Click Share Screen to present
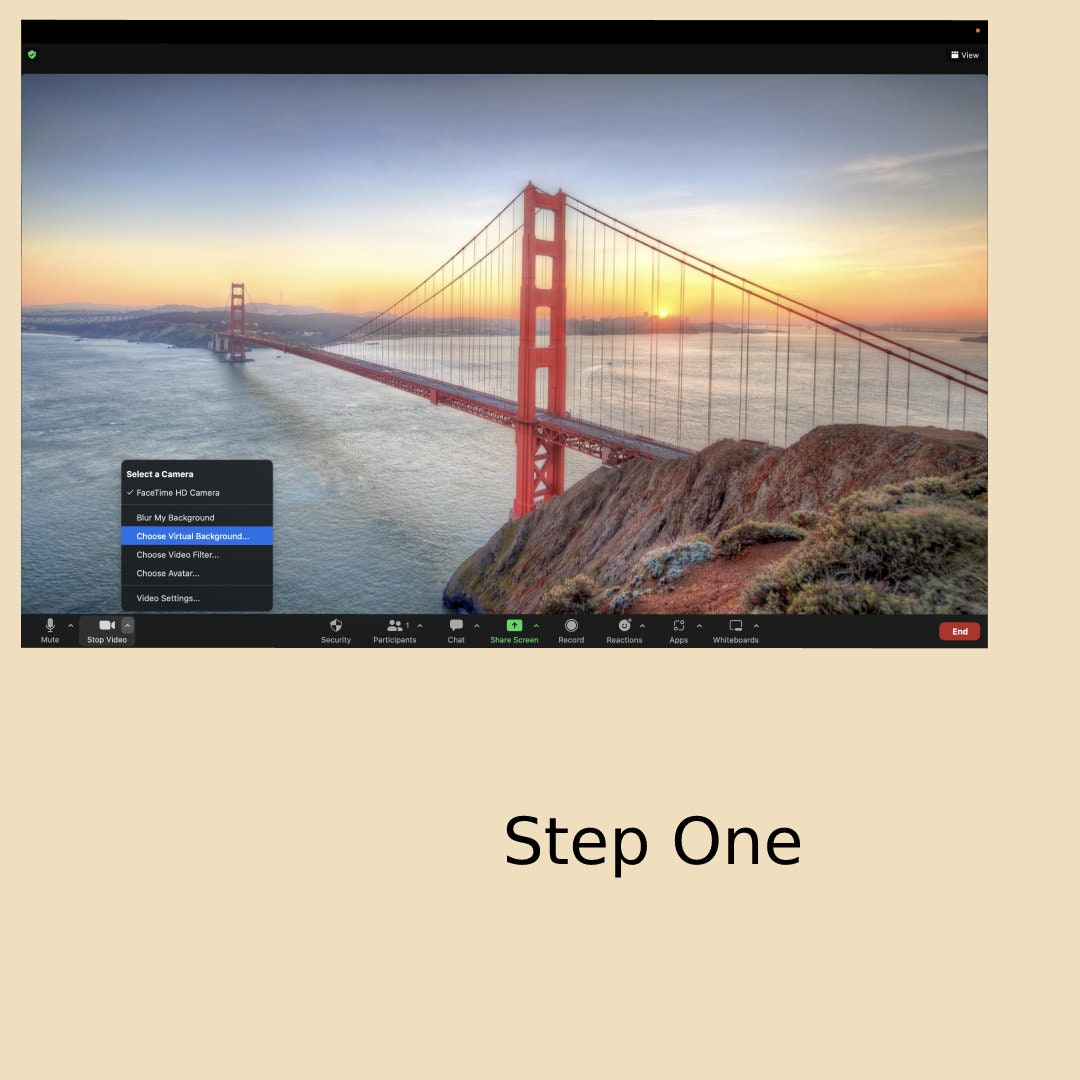This screenshot has height=1080, width=1080. [514, 631]
